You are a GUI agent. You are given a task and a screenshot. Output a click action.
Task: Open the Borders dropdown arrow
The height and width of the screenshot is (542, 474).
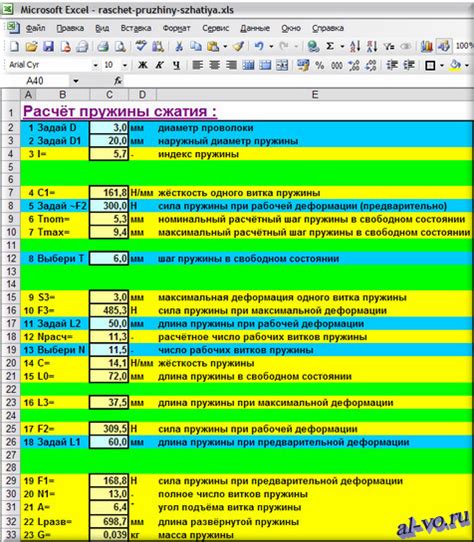(442, 65)
